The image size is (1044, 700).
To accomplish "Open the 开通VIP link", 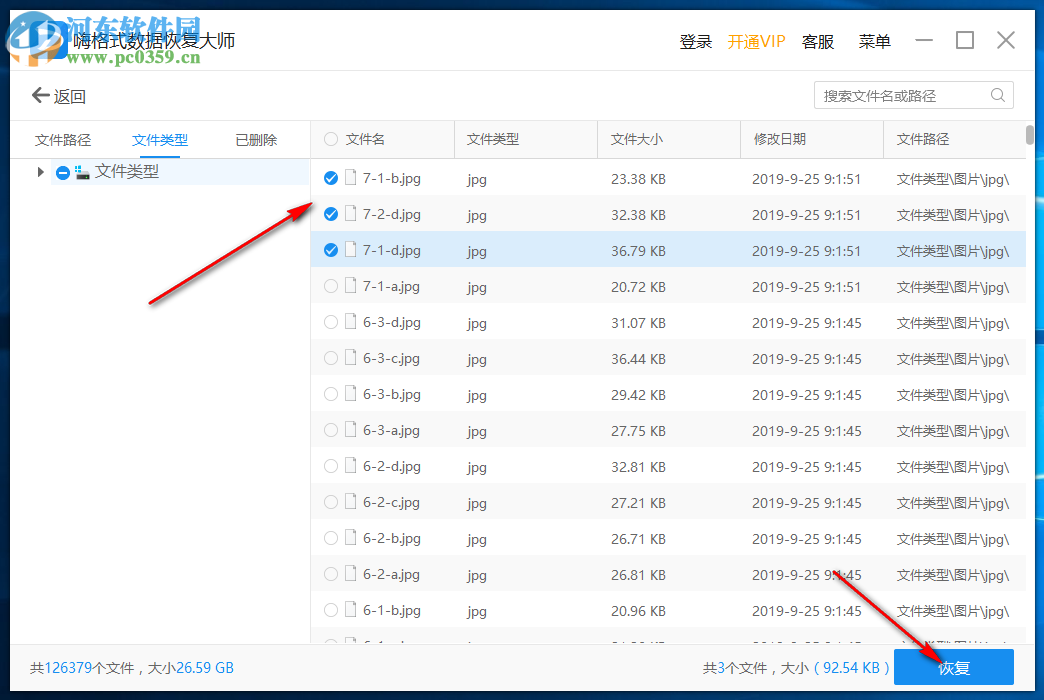I will (x=757, y=41).
